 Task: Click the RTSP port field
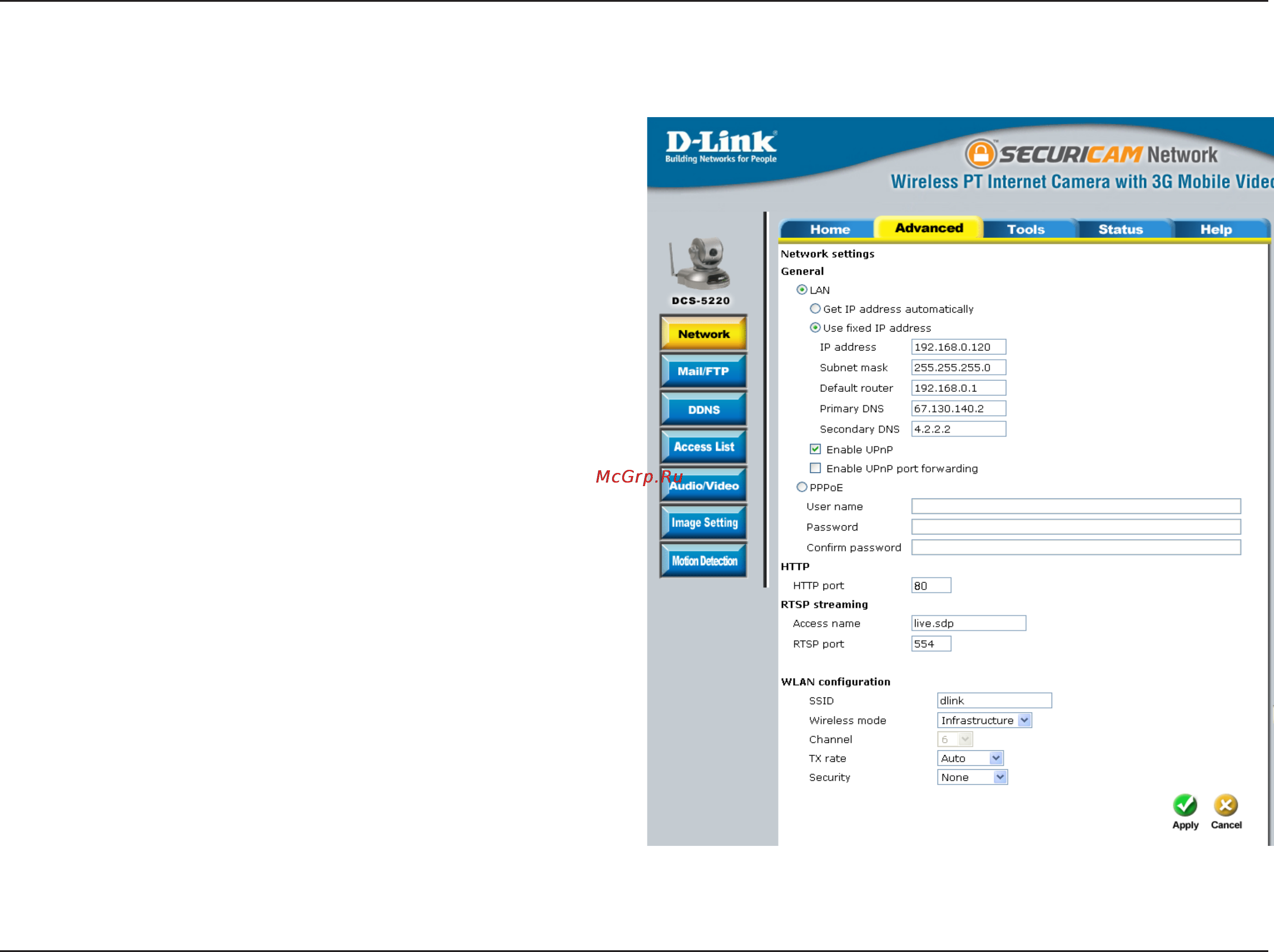[931, 644]
